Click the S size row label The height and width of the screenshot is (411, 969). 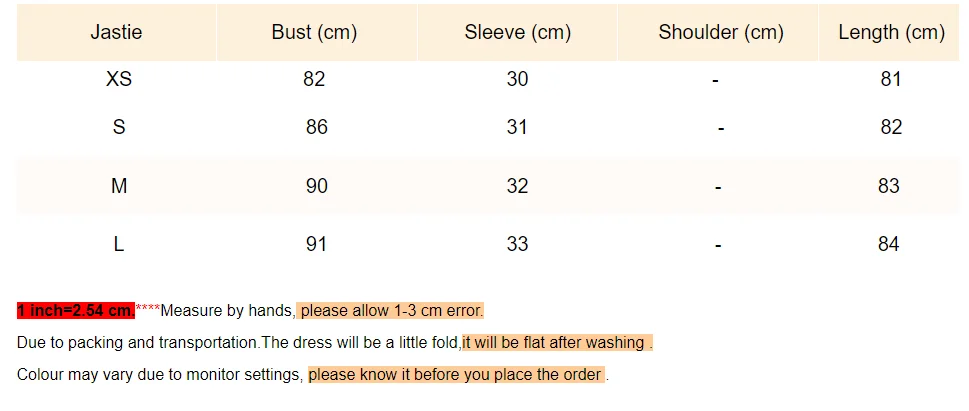118,127
